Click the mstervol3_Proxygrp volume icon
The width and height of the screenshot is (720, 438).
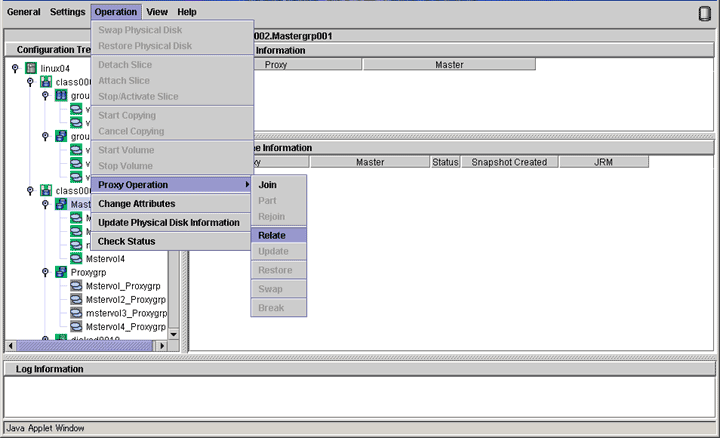click(76, 312)
